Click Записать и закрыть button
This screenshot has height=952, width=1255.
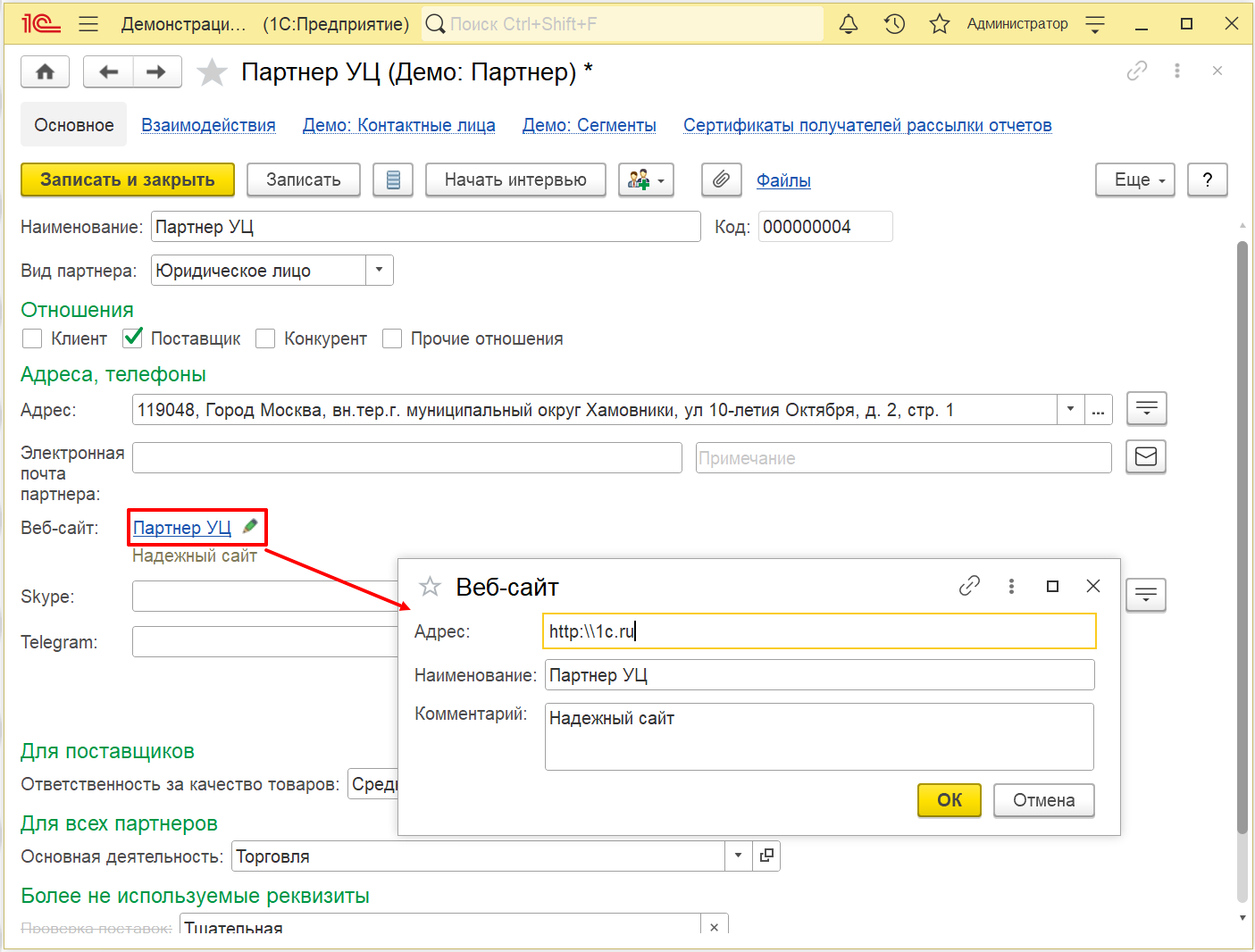click(128, 180)
